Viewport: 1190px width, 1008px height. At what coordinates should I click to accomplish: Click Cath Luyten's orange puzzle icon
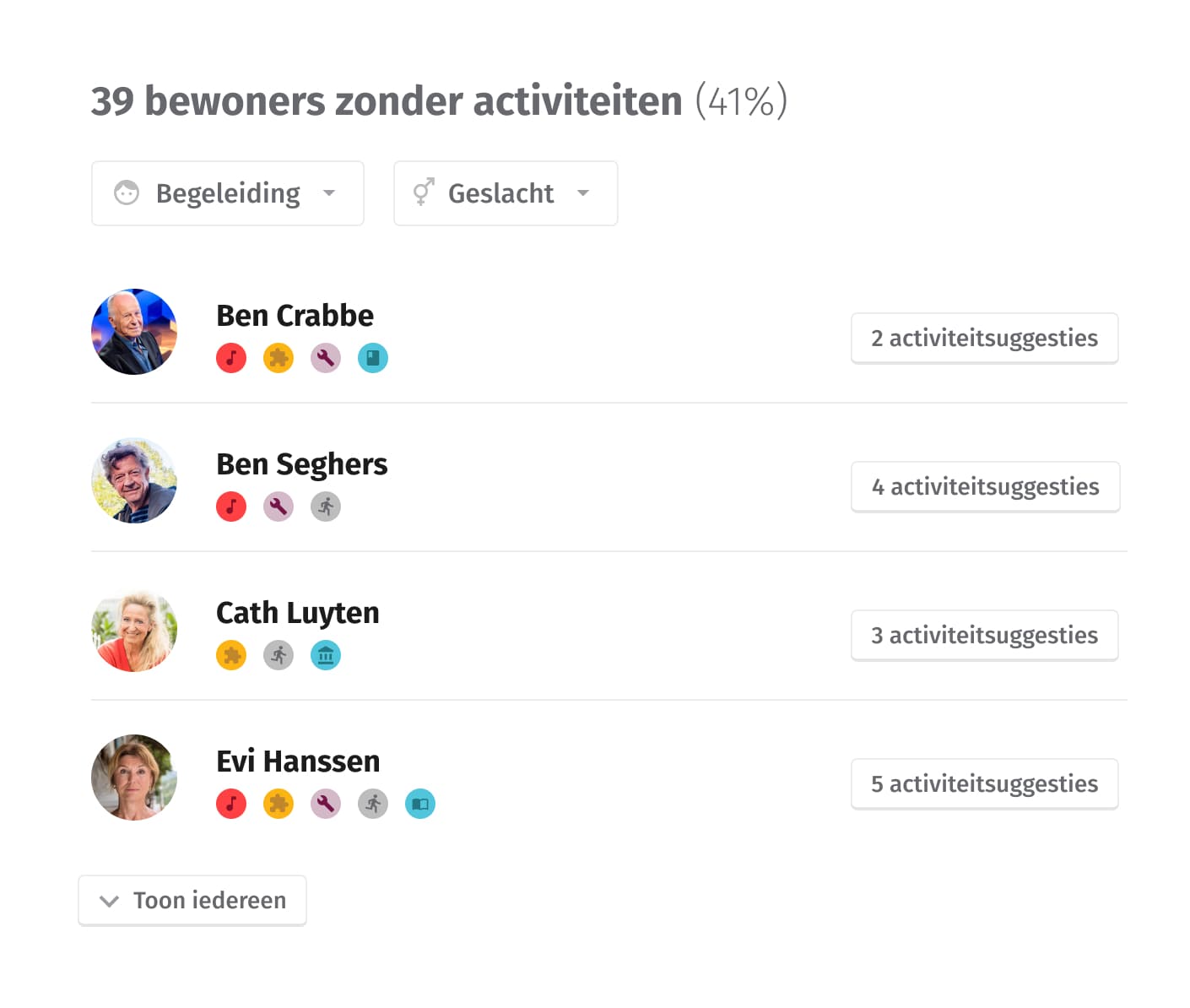tap(231, 655)
